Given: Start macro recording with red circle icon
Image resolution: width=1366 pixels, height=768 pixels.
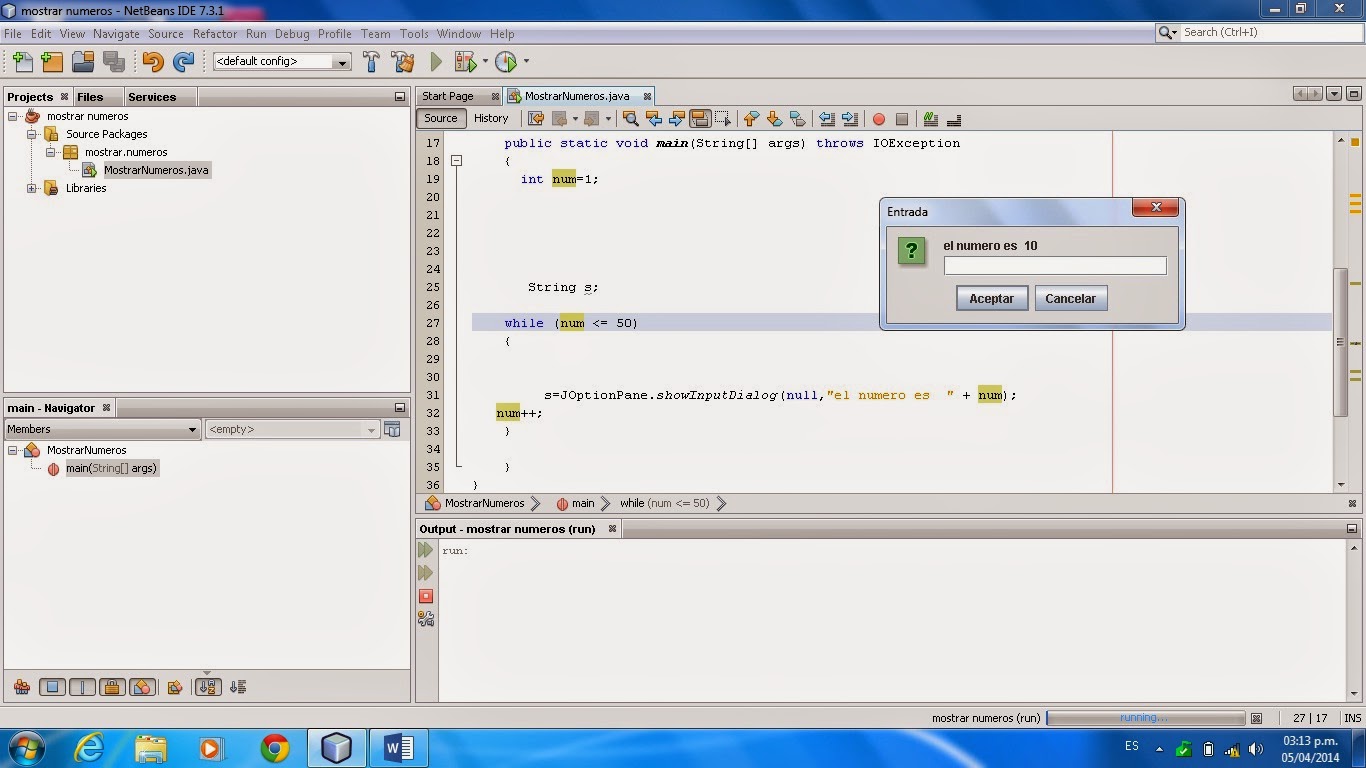Looking at the screenshot, I should [879, 119].
